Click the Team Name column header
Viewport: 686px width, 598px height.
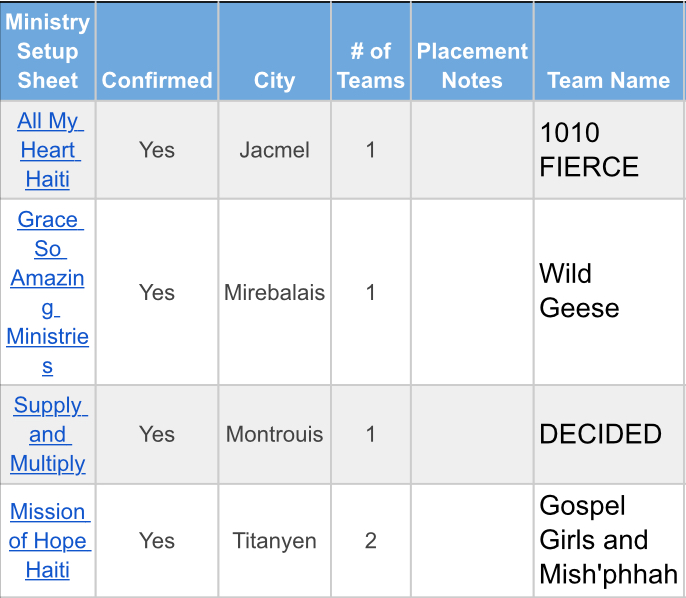[x=608, y=80]
